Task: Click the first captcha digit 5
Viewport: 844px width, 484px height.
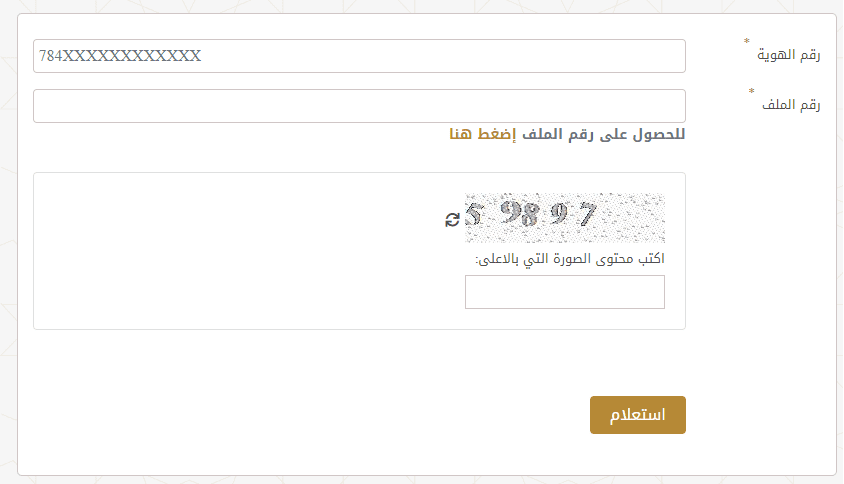Action: point(476,215)
